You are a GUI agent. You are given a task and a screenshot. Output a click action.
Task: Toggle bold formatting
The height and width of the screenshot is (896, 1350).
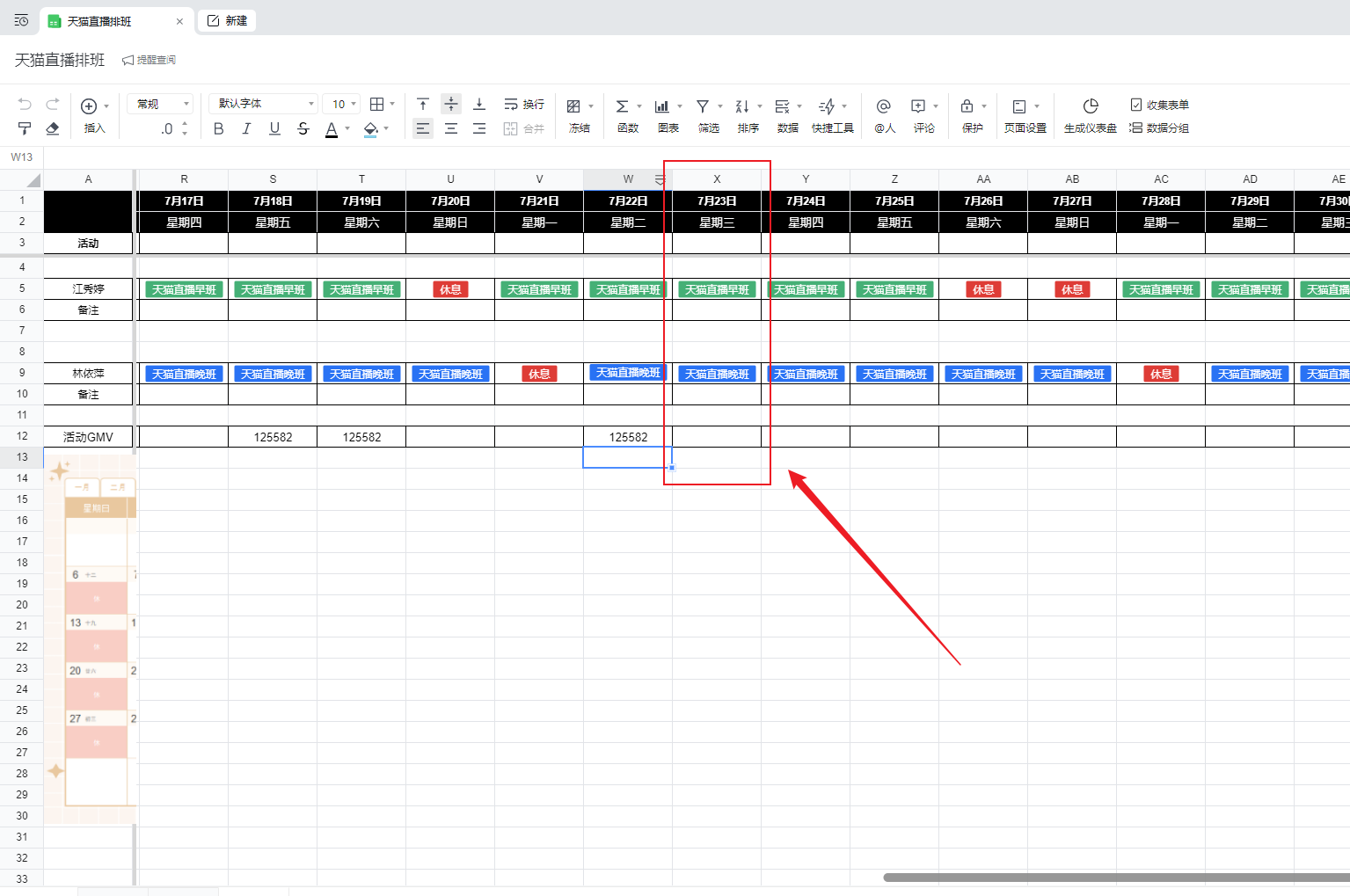tap(218, 128)
